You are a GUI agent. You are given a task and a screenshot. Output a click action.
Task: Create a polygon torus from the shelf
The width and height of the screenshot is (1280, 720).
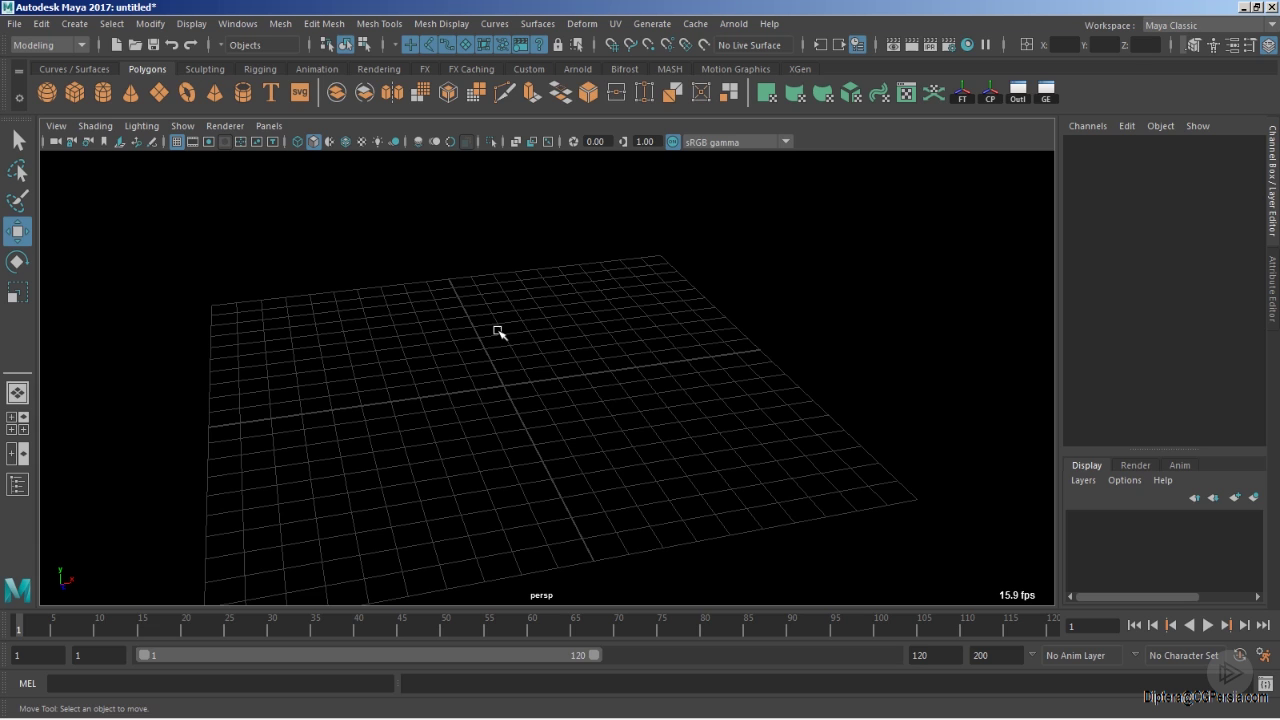pos(187,93)
